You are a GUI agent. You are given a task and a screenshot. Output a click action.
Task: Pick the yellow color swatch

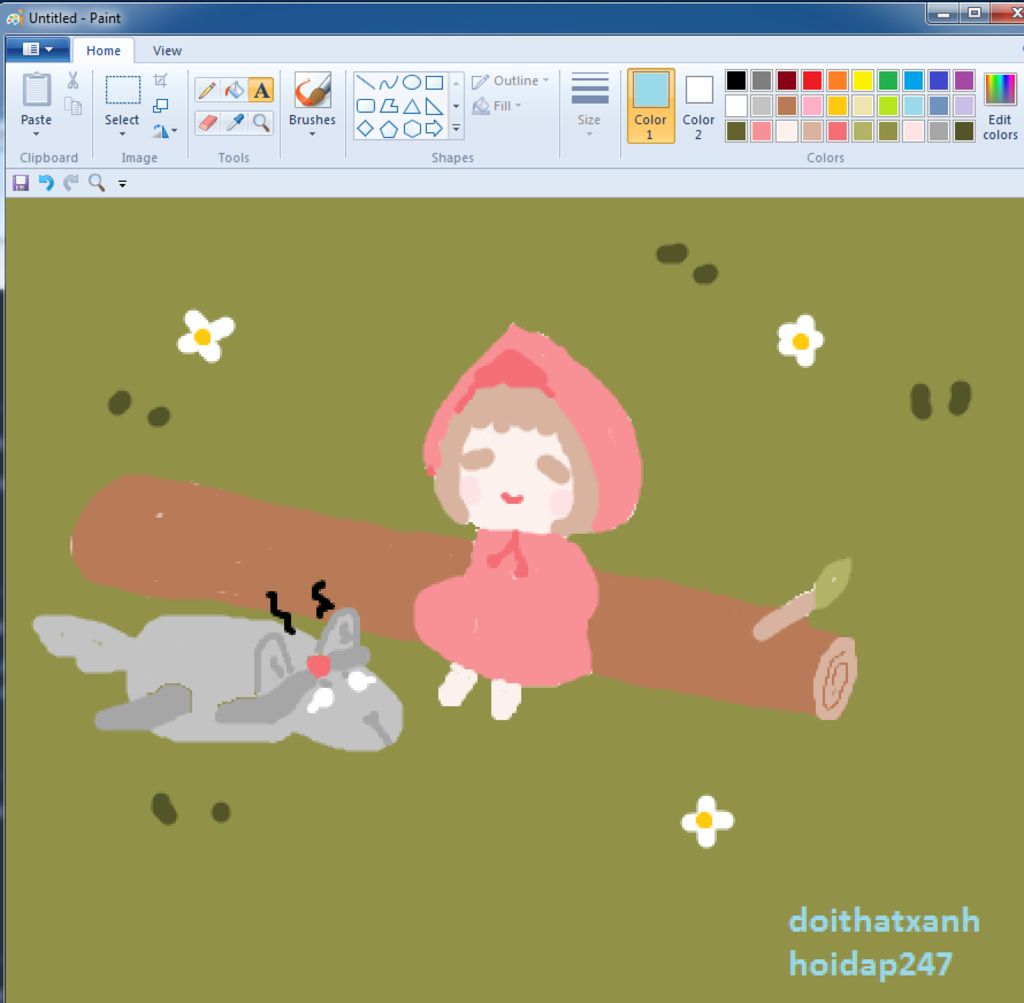point(862,80)
